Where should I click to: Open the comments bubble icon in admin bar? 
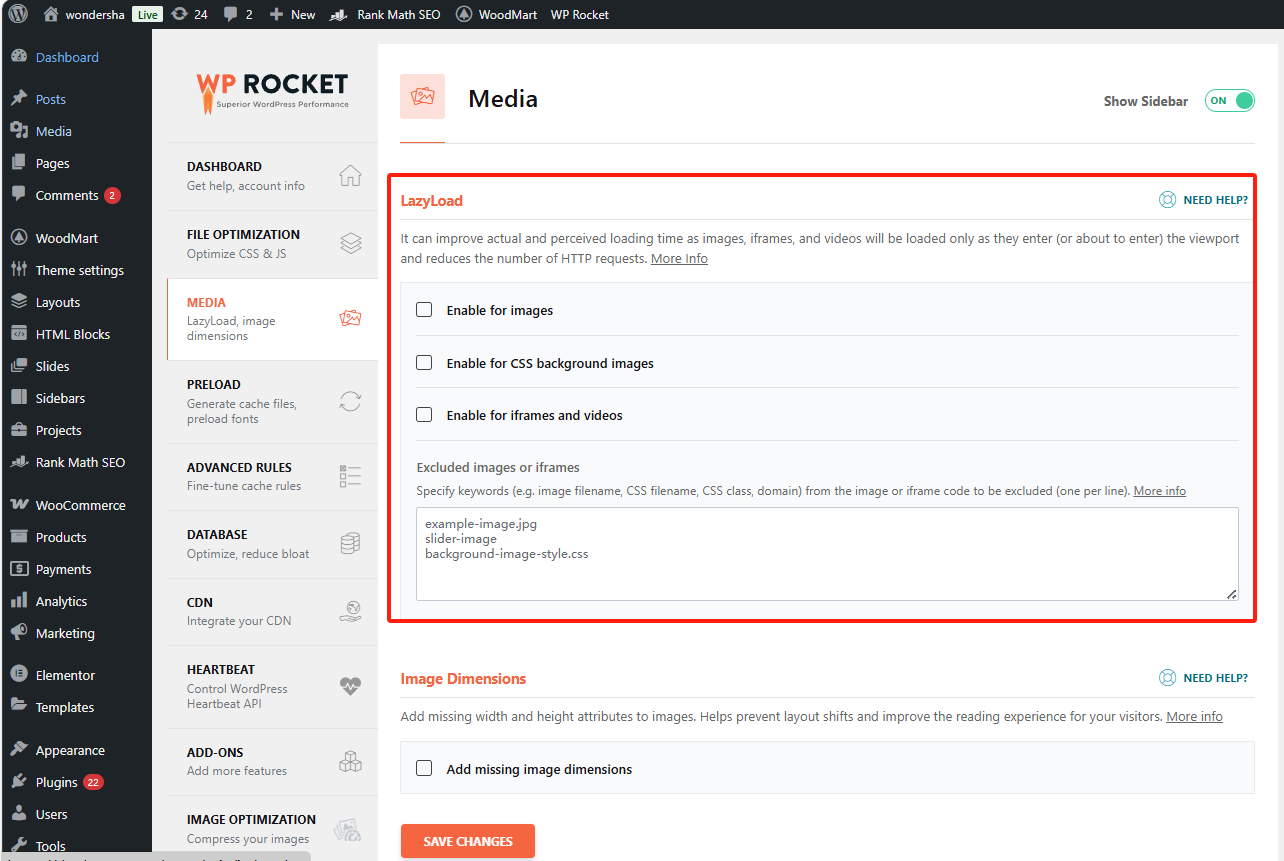click(x=231, y=14)
